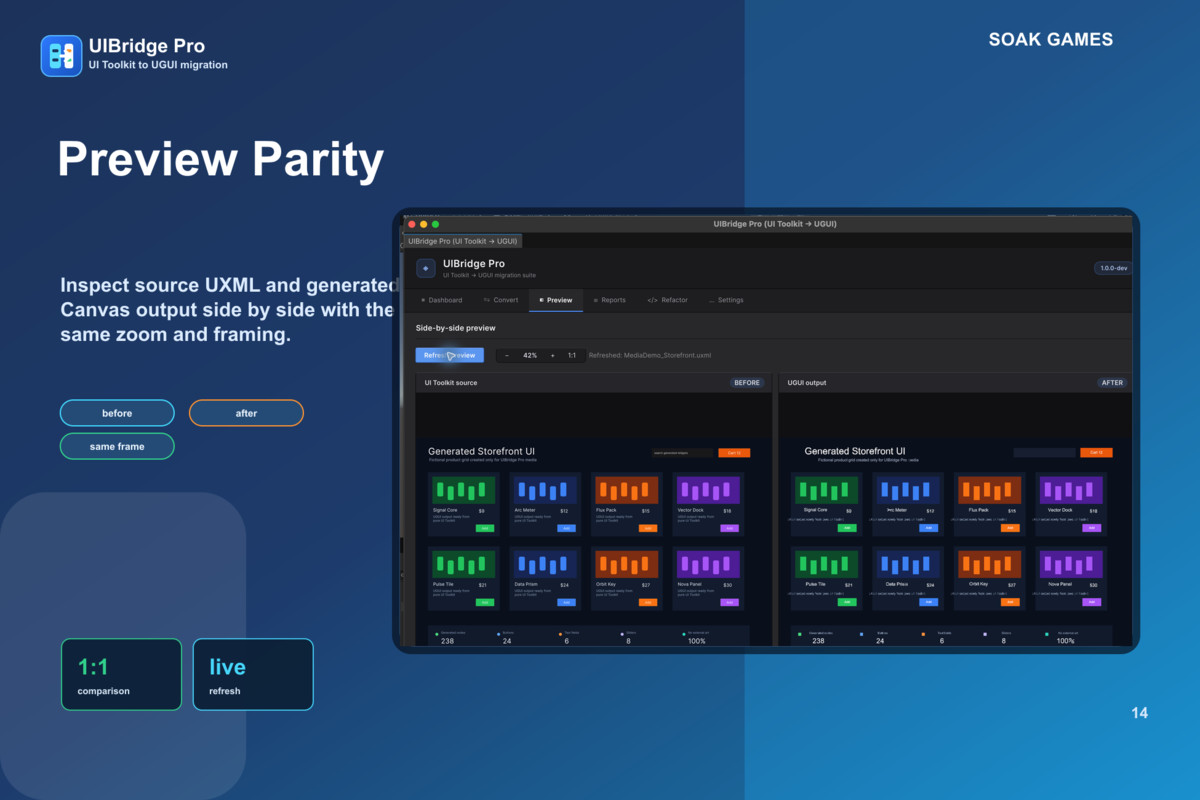
Task: Click the green Add button for Signal Core in the source panel
Action: (485, 528)
